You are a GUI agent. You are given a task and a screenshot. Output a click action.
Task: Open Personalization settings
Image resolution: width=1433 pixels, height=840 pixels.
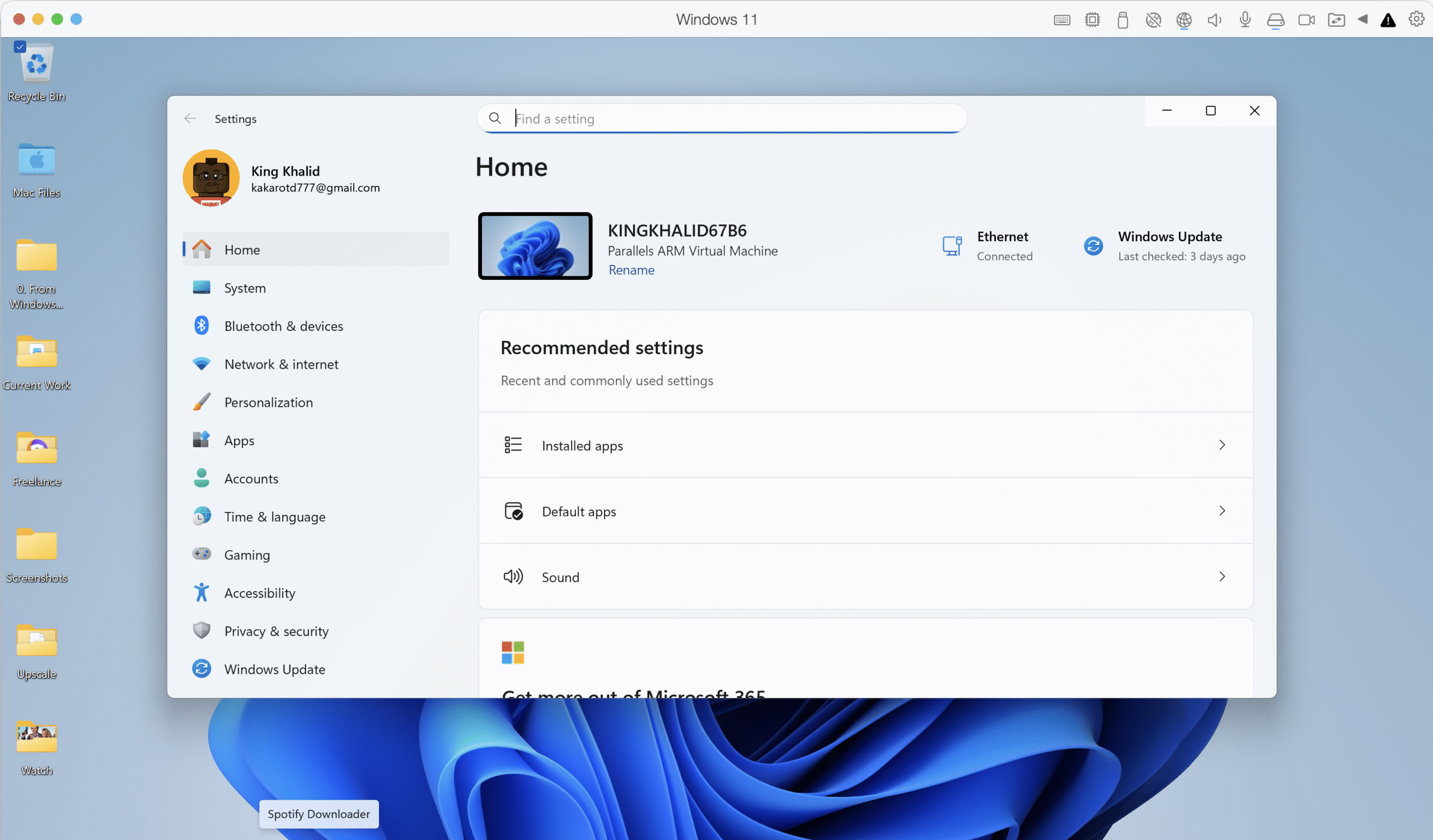point(316,402)
